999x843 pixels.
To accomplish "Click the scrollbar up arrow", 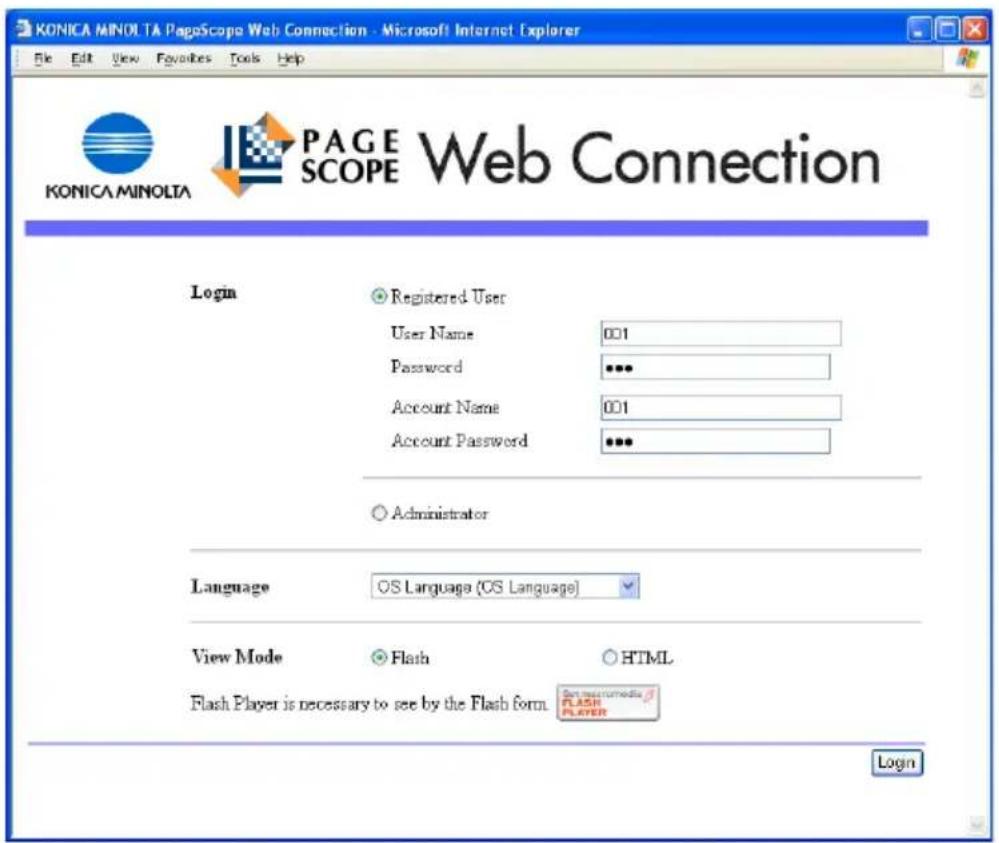I will tap(976, 88).
